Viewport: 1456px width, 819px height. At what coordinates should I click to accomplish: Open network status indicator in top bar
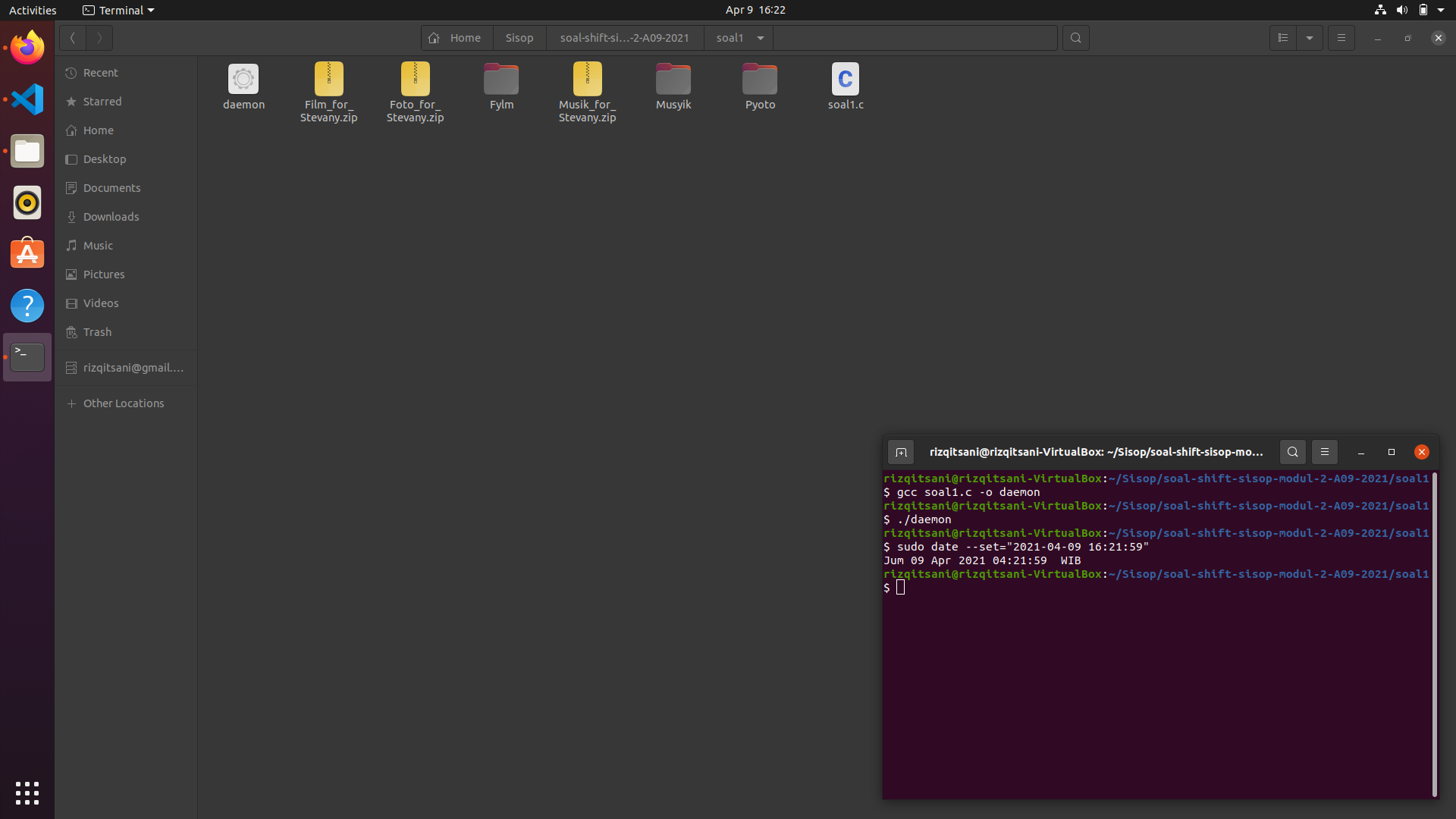click(x=1380, y=10)
